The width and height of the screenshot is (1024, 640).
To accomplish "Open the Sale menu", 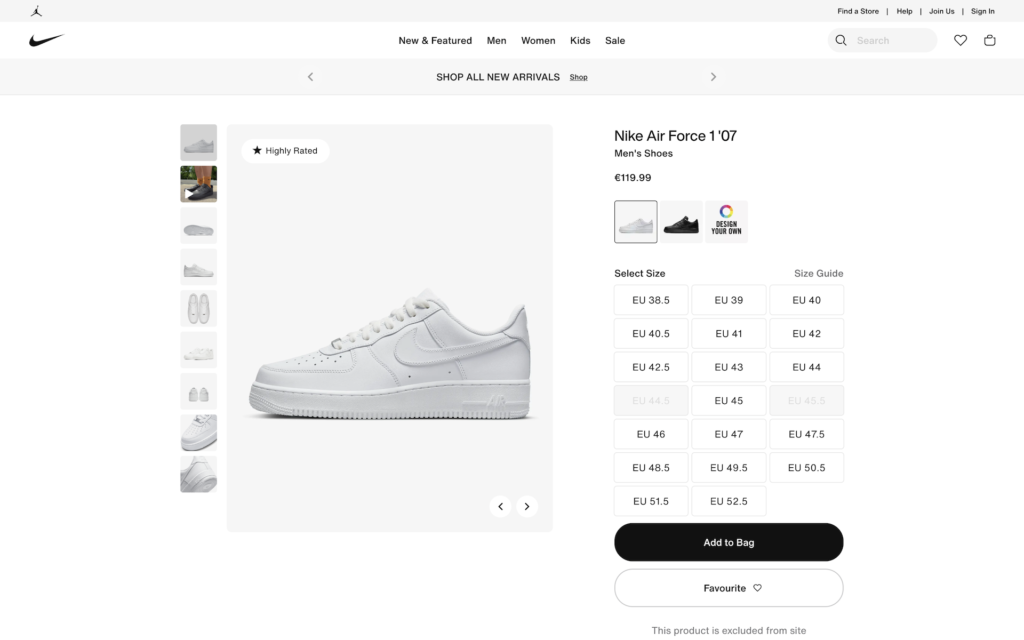I will pos(615,41).
